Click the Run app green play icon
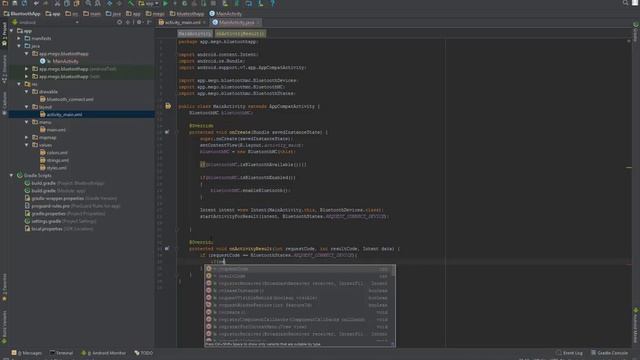This screenshot has width=640, height=360. point(165,3)
